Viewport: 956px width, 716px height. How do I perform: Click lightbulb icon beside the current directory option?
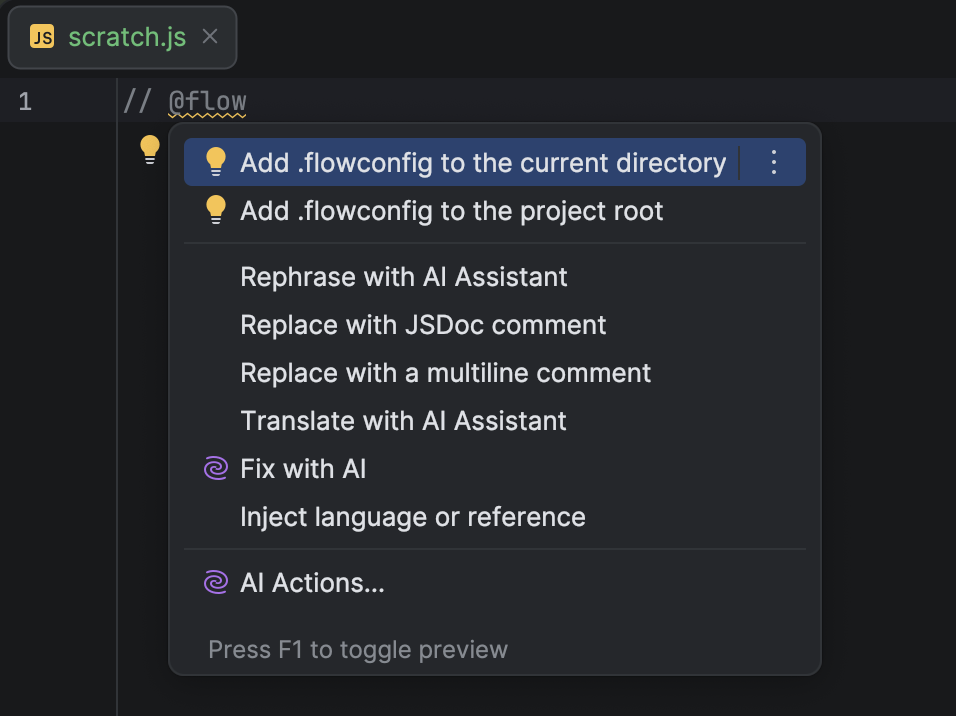point(215,161)
